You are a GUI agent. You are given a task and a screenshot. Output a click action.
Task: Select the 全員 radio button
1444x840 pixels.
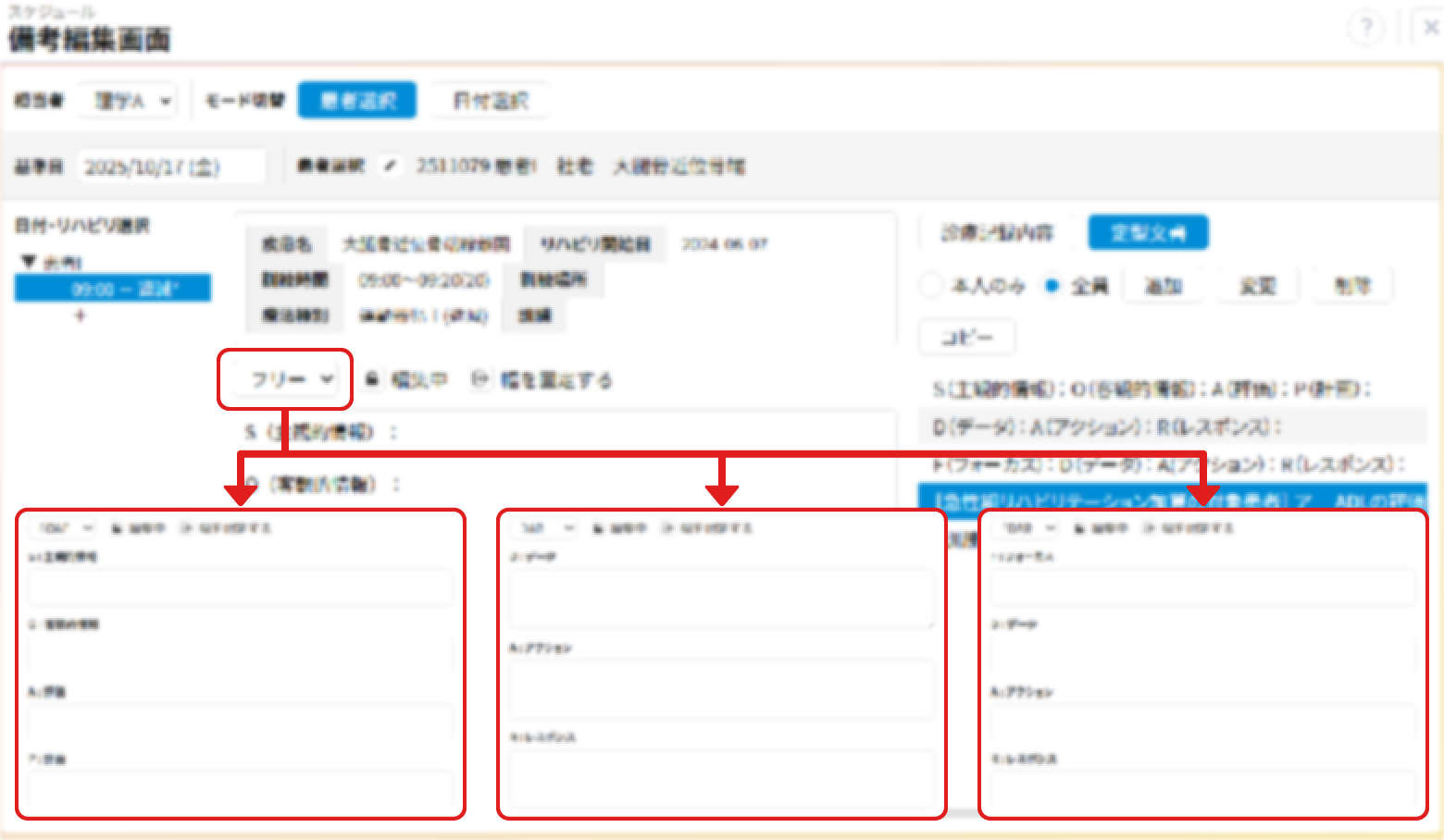coord(1052,286)
